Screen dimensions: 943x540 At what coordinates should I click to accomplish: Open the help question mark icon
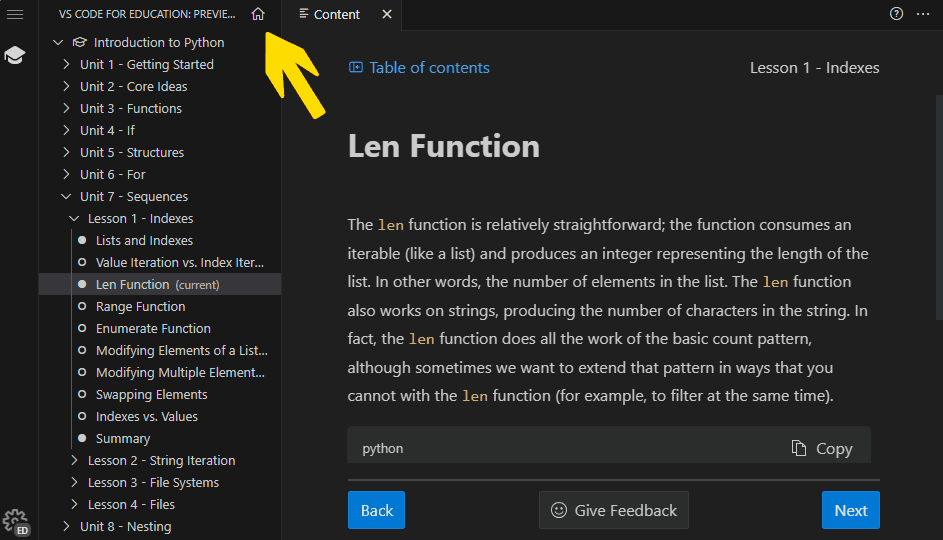point(896,14)
